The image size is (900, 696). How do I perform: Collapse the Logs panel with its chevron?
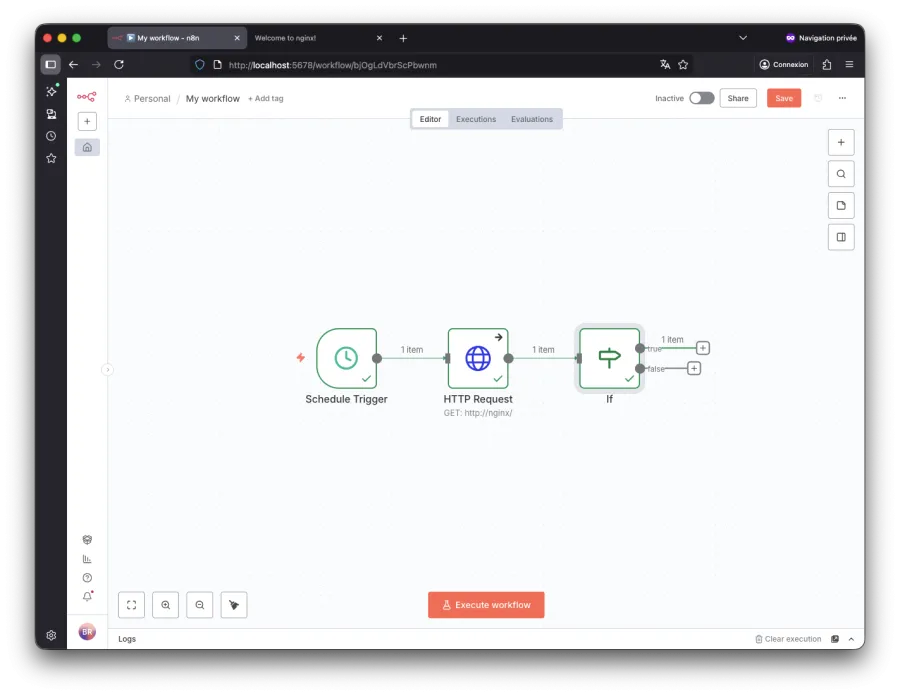tap(851, 639)
